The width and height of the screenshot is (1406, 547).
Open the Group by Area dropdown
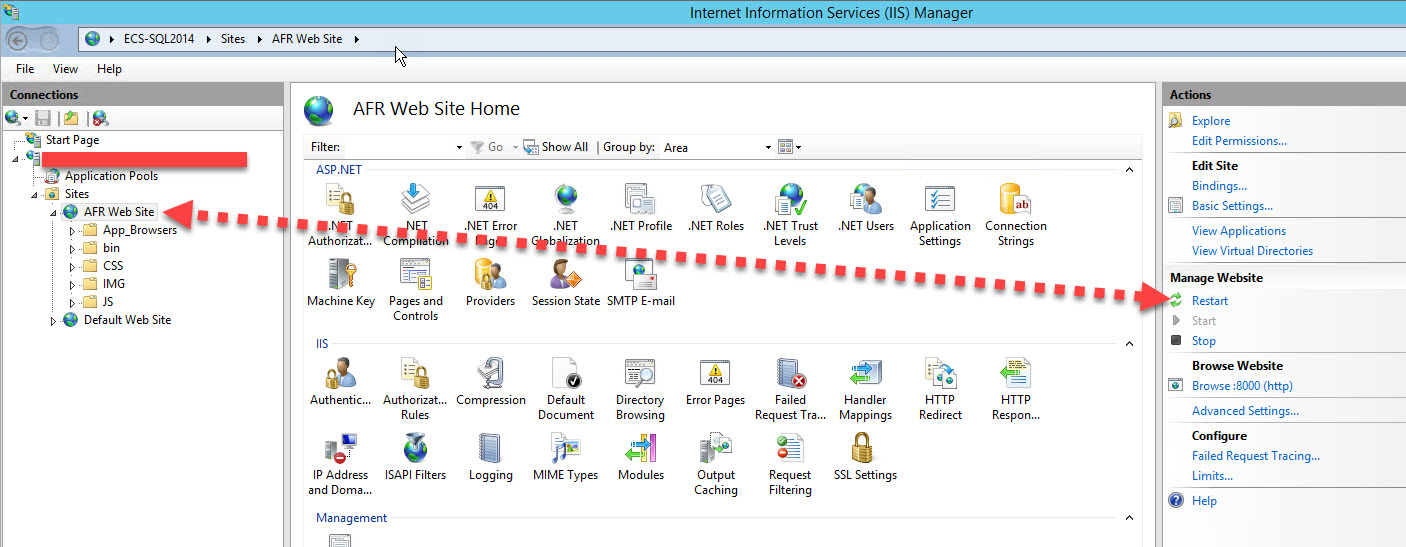coord(718,147)
